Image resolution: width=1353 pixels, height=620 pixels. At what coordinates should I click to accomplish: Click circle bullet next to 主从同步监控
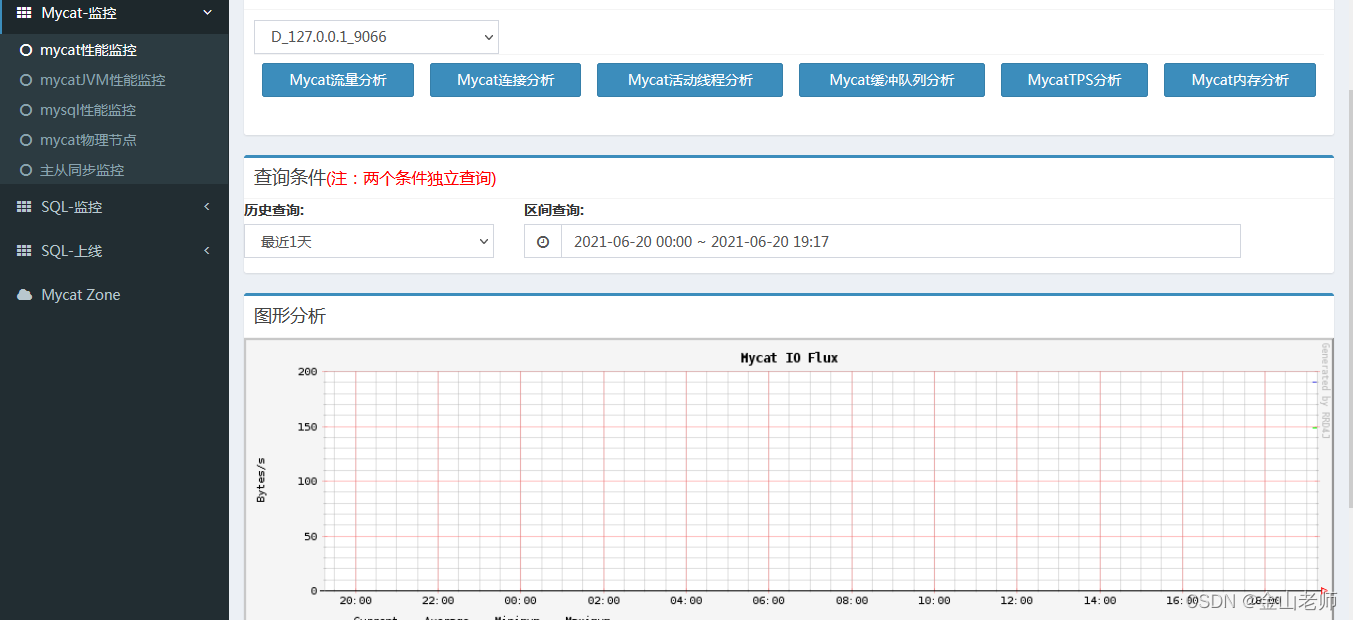(x=26, y=170)
